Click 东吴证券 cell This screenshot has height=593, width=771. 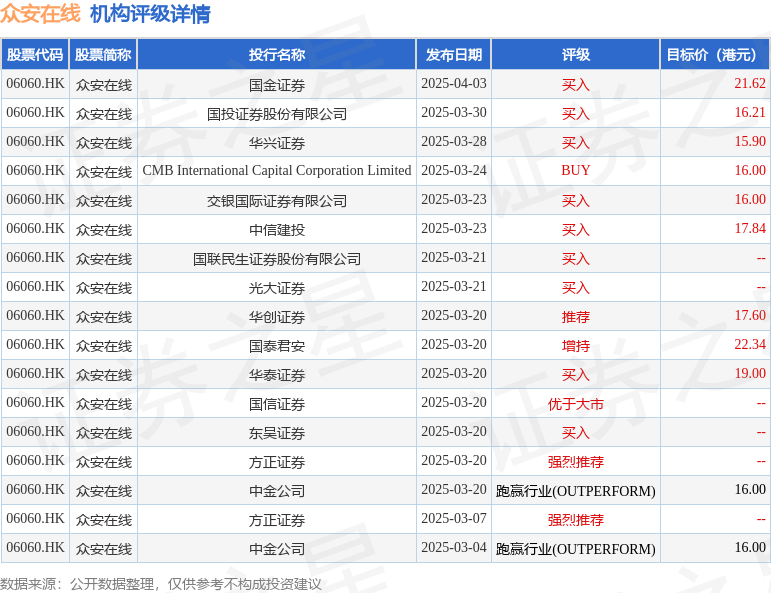pos(277,433)
